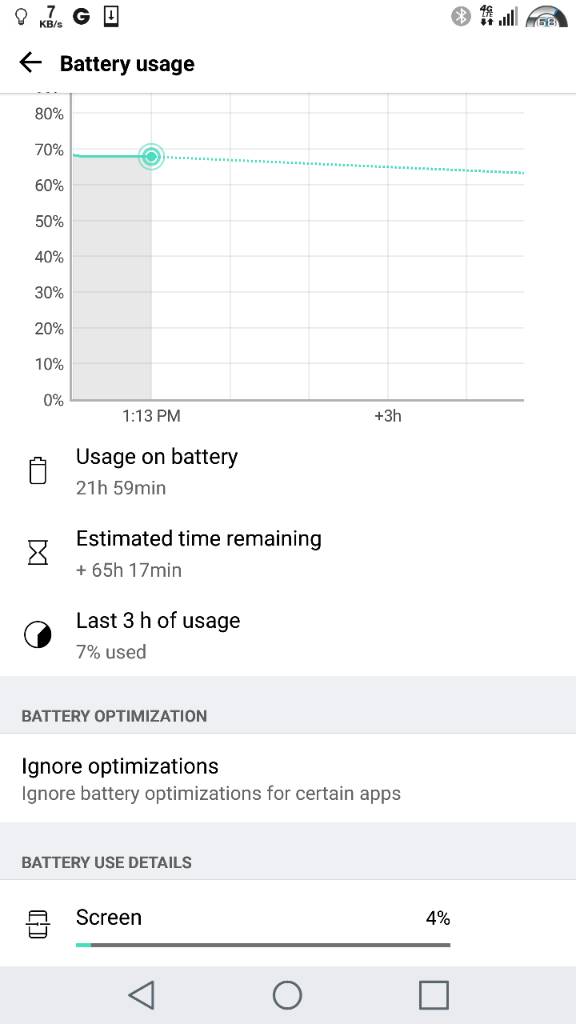The image size is (576, 1024).
Task: Open Ignore optimizations setting
Action: point(288,778)
